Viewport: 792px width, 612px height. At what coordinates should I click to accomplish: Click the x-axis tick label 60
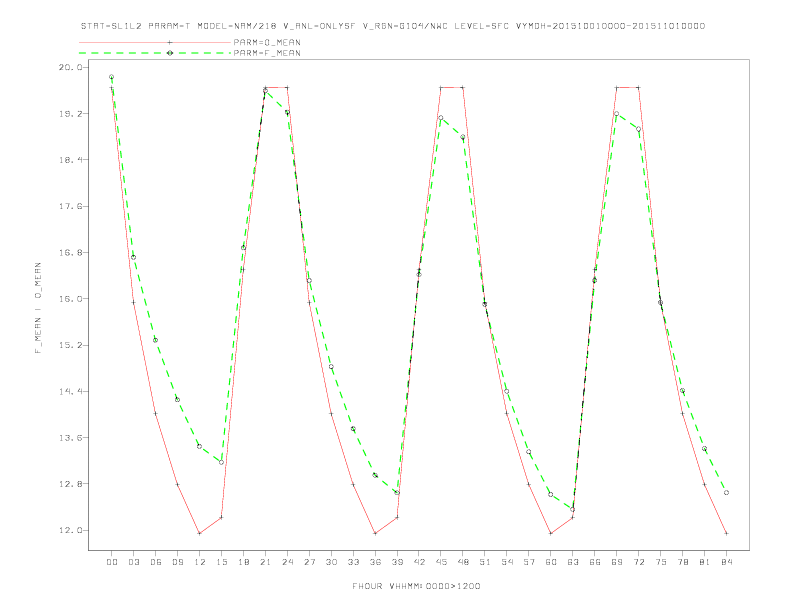551,562
